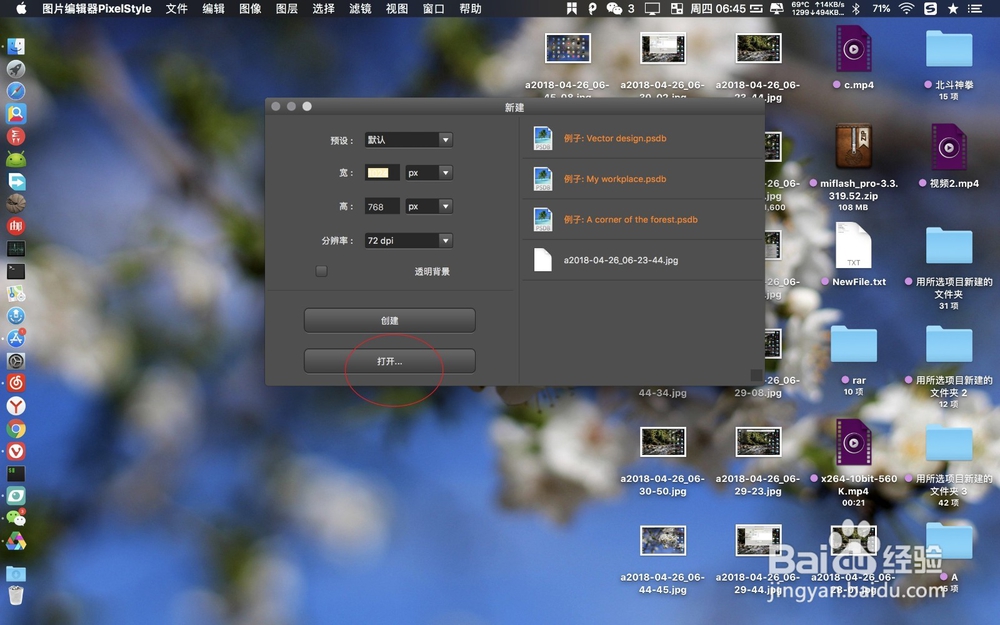Open the 分辨率 resolution dropdown showing 72 dpi
This screenshot has height=625, width=1000.
[408, 240]
